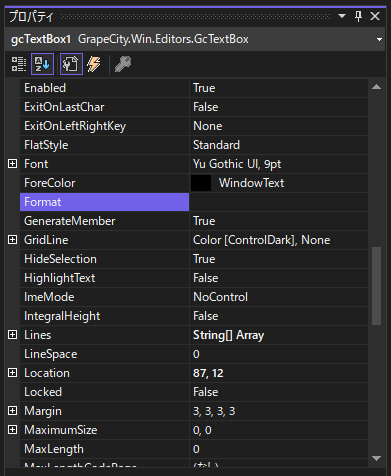
Task: Expand the Location property
Action: click(12, 373)
